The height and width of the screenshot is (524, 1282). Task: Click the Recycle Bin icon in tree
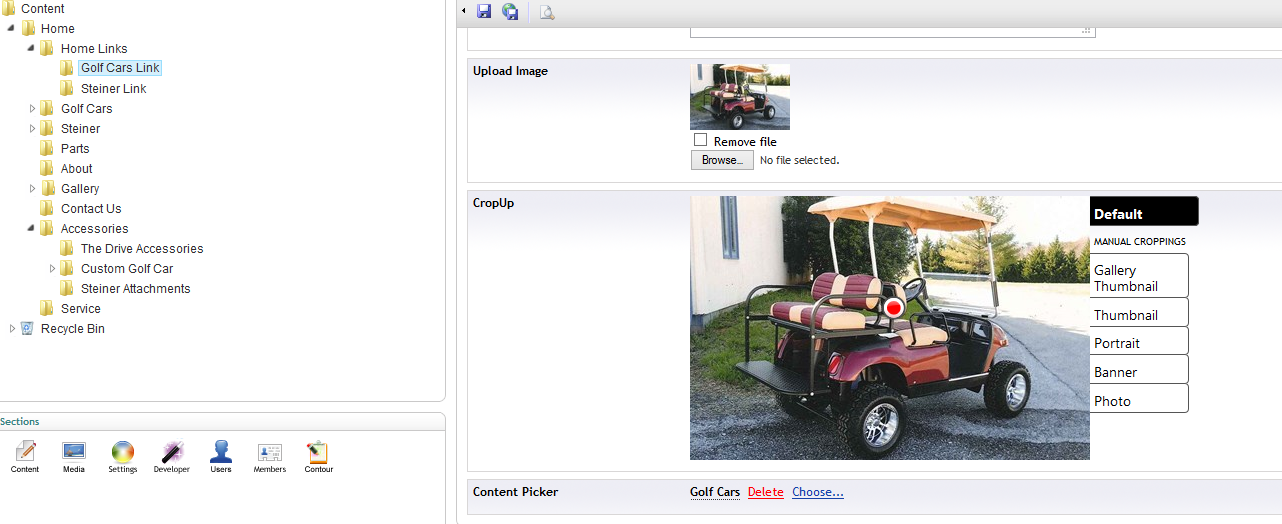pyautogui.click(x=27, y=328)
